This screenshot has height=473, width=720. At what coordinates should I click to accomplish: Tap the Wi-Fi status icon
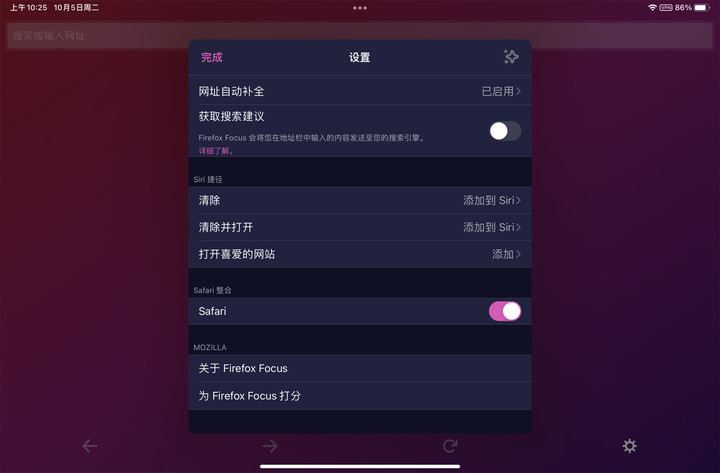[x=652, y=7]
